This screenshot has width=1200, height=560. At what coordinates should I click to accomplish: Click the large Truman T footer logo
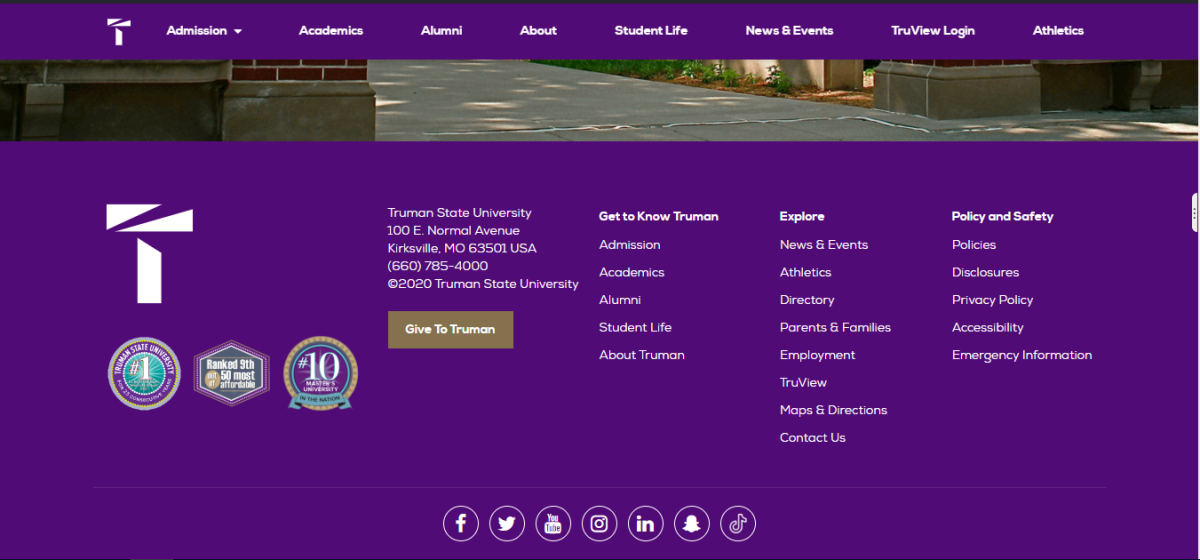[x=150, y=254]
